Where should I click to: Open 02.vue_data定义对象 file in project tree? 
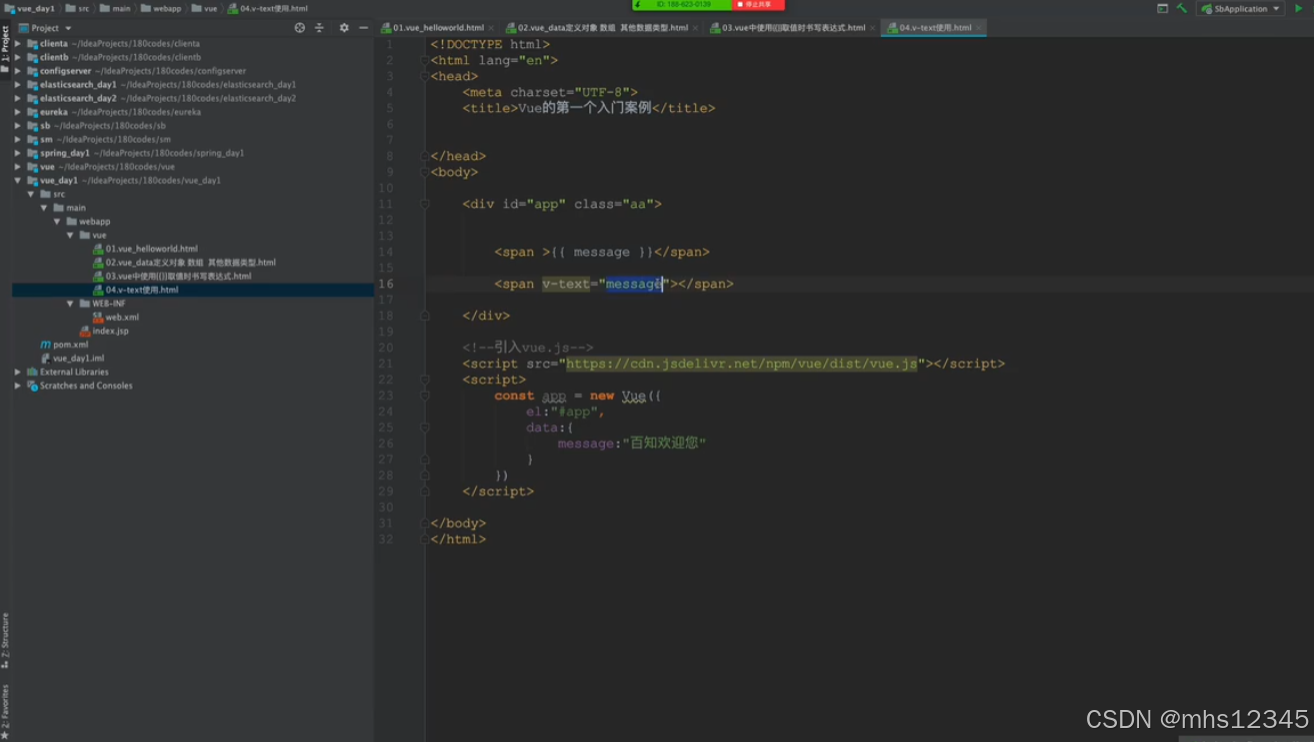[190, 263]
